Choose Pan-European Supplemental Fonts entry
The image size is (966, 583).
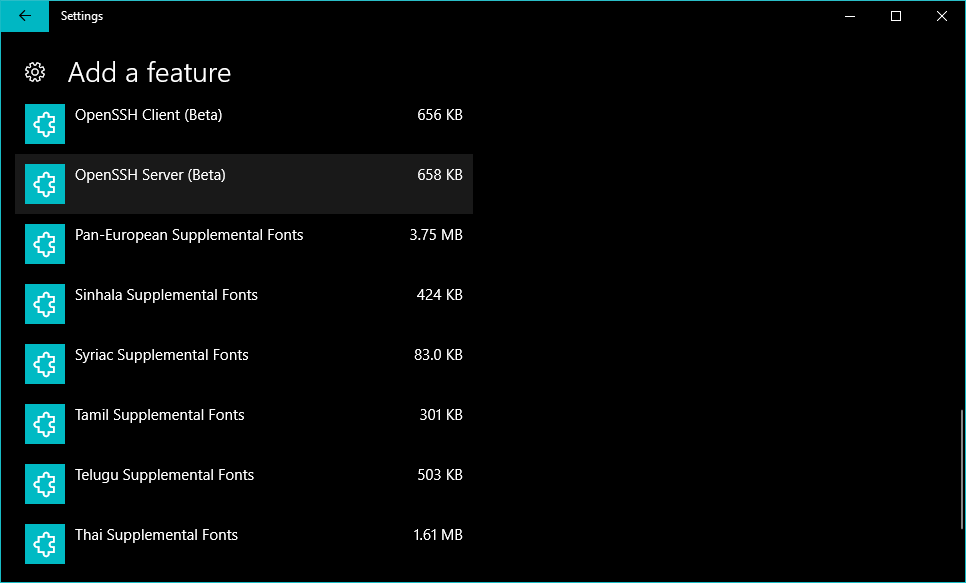point(189,235)
